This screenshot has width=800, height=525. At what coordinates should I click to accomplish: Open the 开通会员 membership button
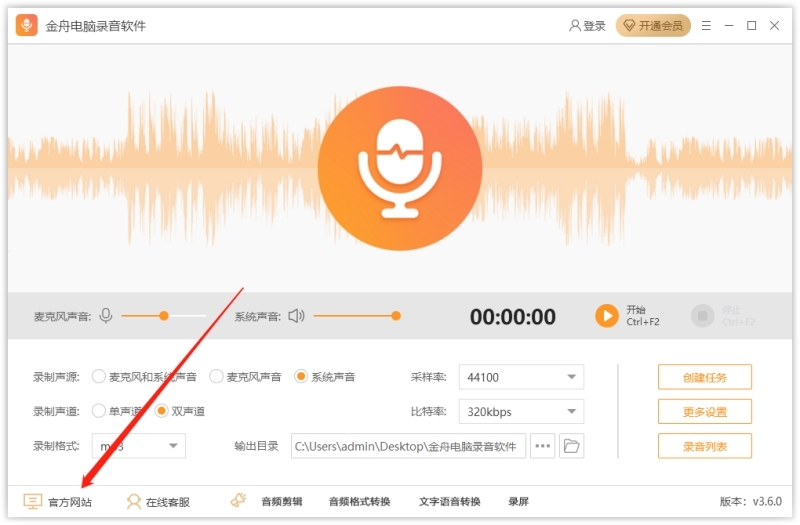point(653,26)
